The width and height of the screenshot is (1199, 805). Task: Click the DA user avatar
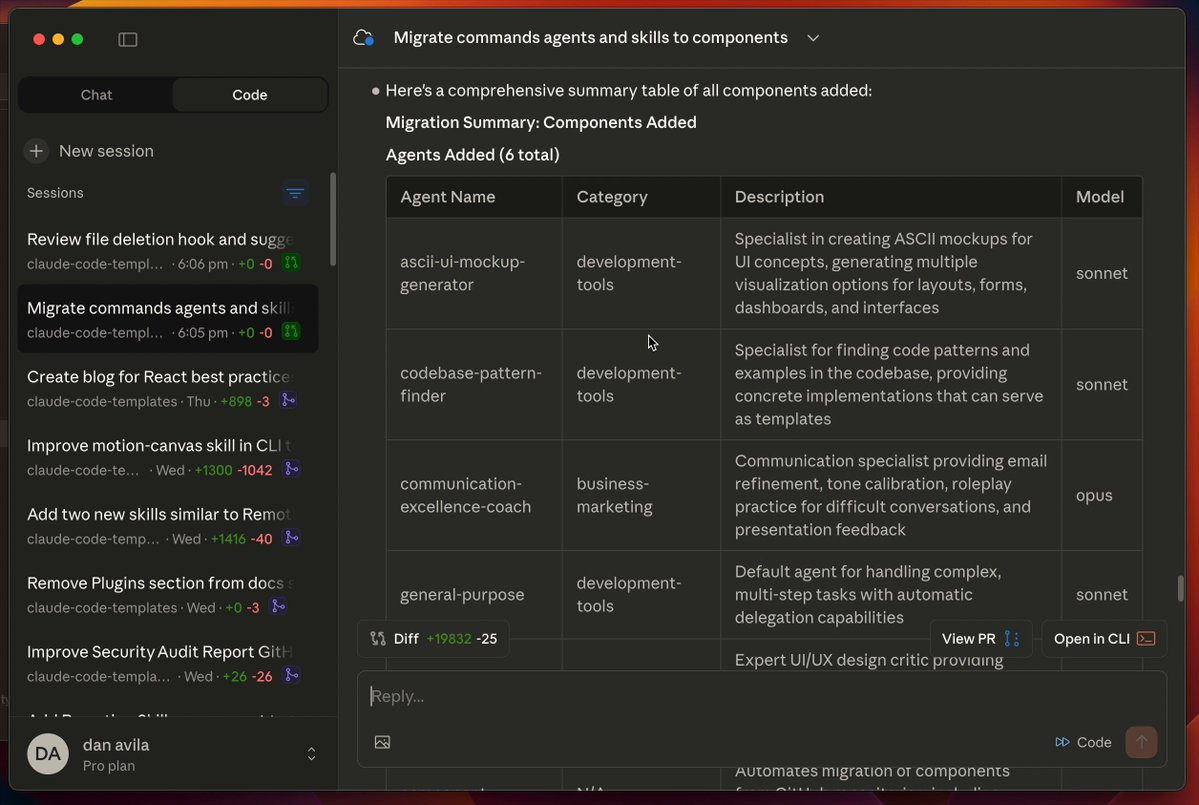pos(47,754)
